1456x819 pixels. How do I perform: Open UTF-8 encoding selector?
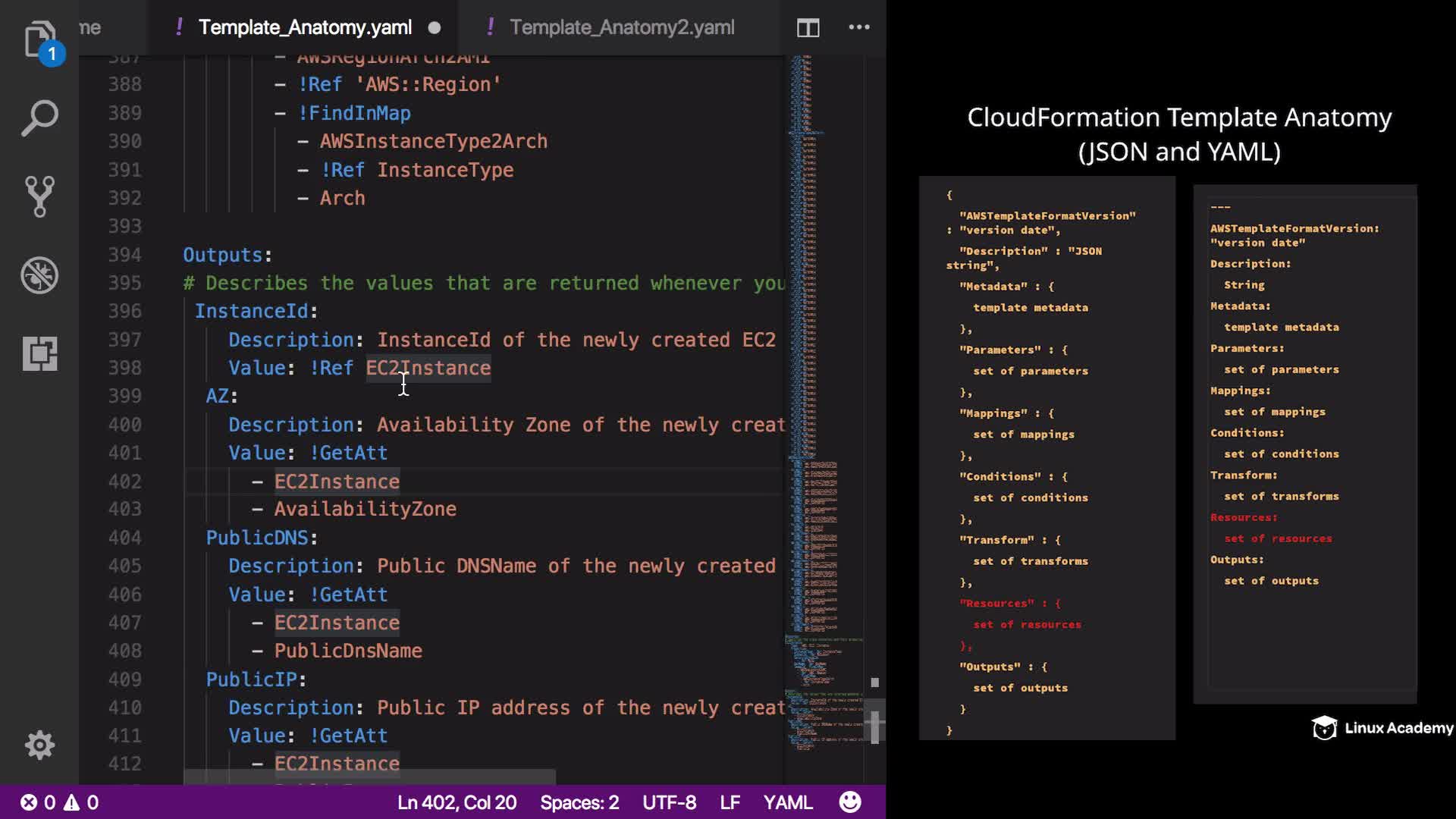[669, 802]
